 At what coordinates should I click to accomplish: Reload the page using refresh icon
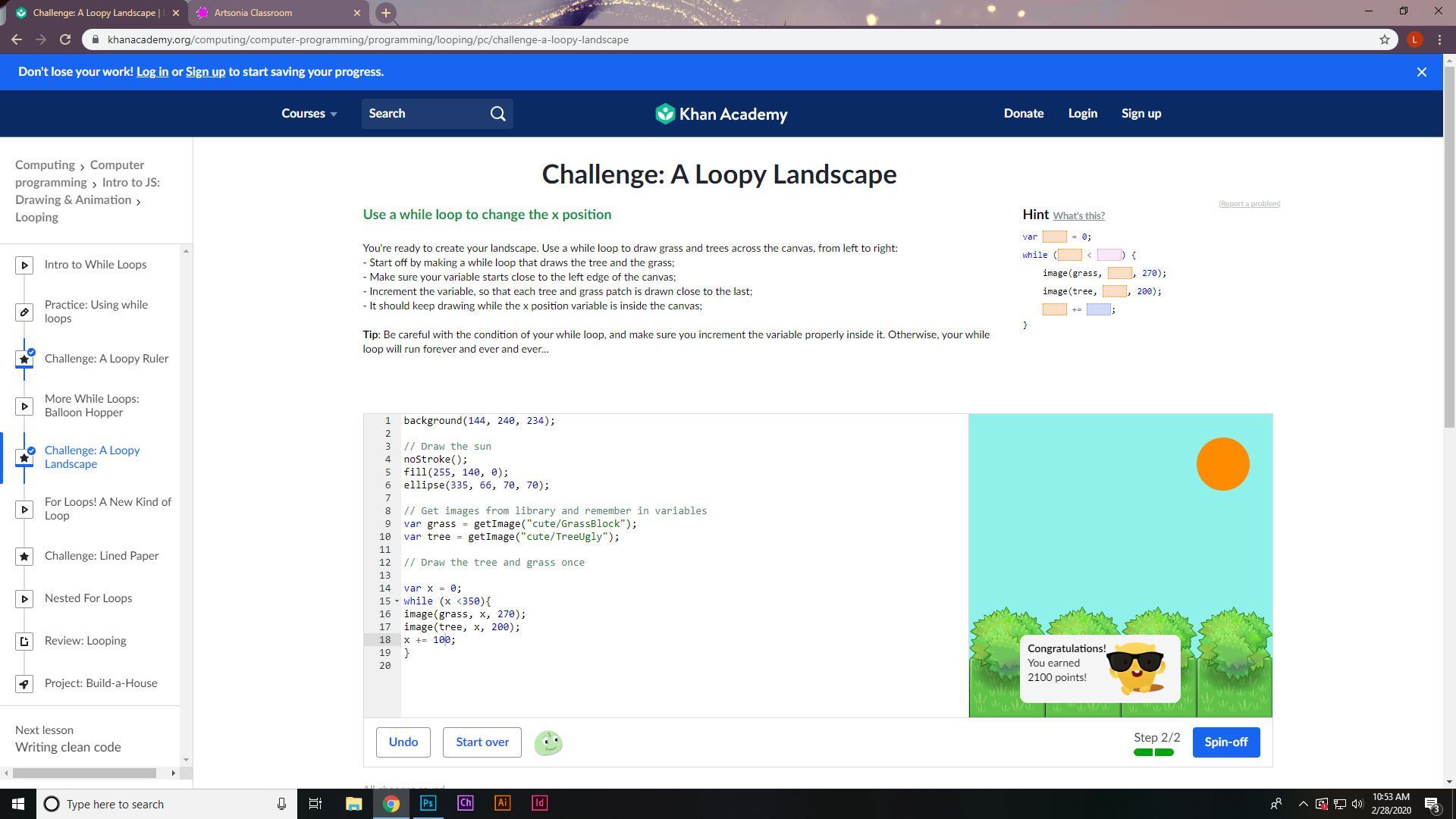65,39
